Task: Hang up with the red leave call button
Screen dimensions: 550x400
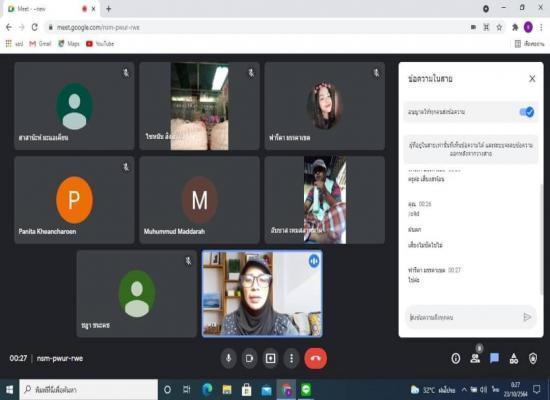Action: 316,358
